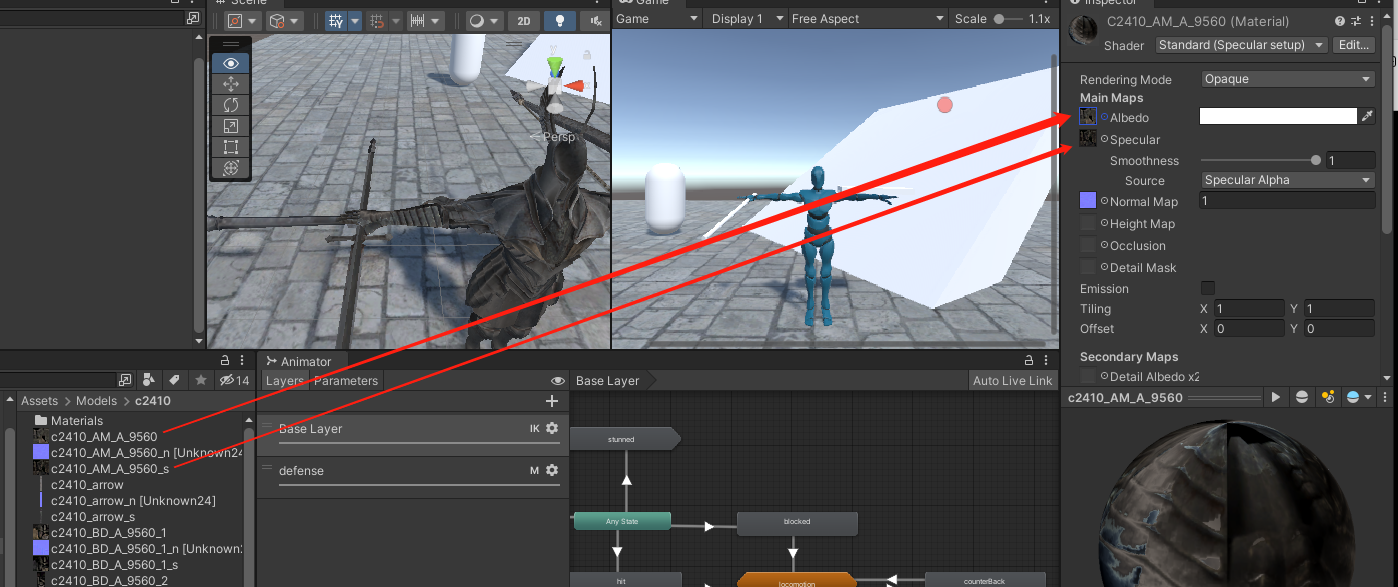The height and width of the screenshot is (587, 1398).
Task: Click the Game view Scale slider
Action: coord(1008,19)
